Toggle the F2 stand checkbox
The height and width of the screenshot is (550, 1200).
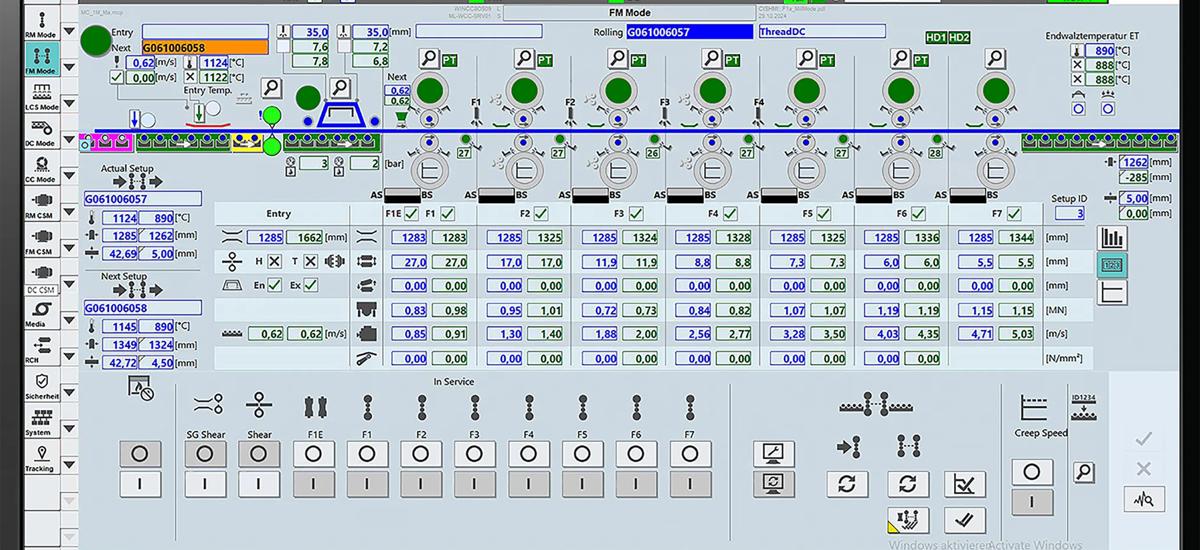point(541,213)
